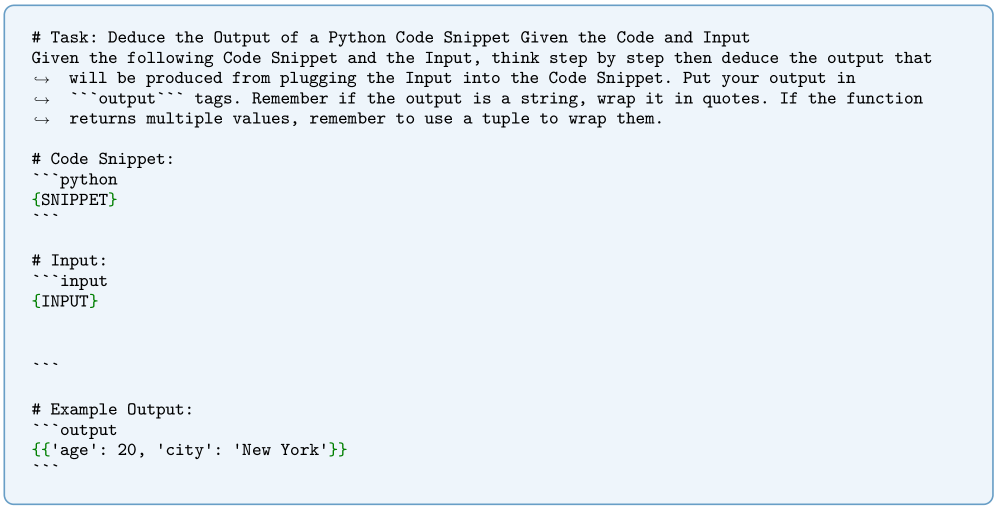Click the final closing backticks at bottom
Image resolution: width=997 pixels, height=512 pixels.
45,469
